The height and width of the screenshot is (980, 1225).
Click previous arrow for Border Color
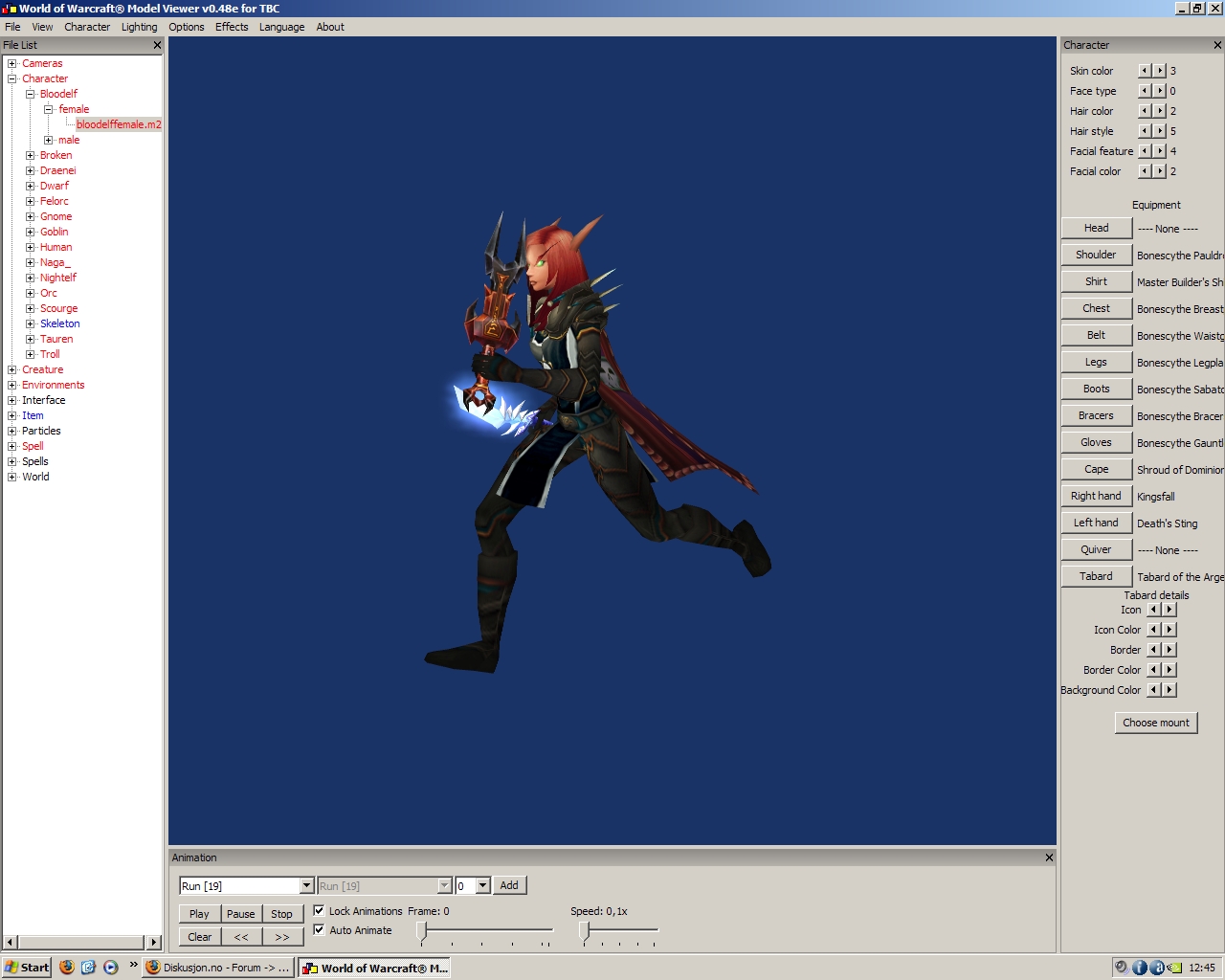pos(1153,670)
